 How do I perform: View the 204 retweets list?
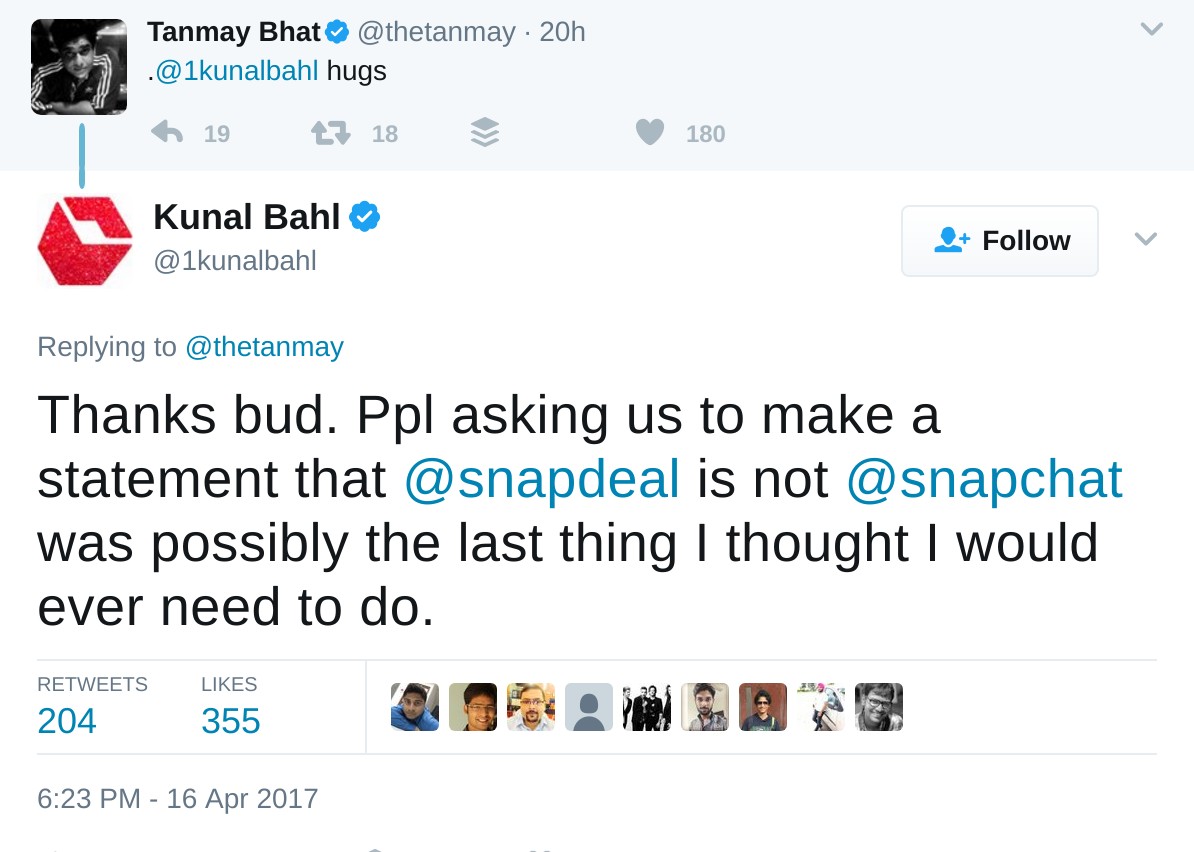67,720
